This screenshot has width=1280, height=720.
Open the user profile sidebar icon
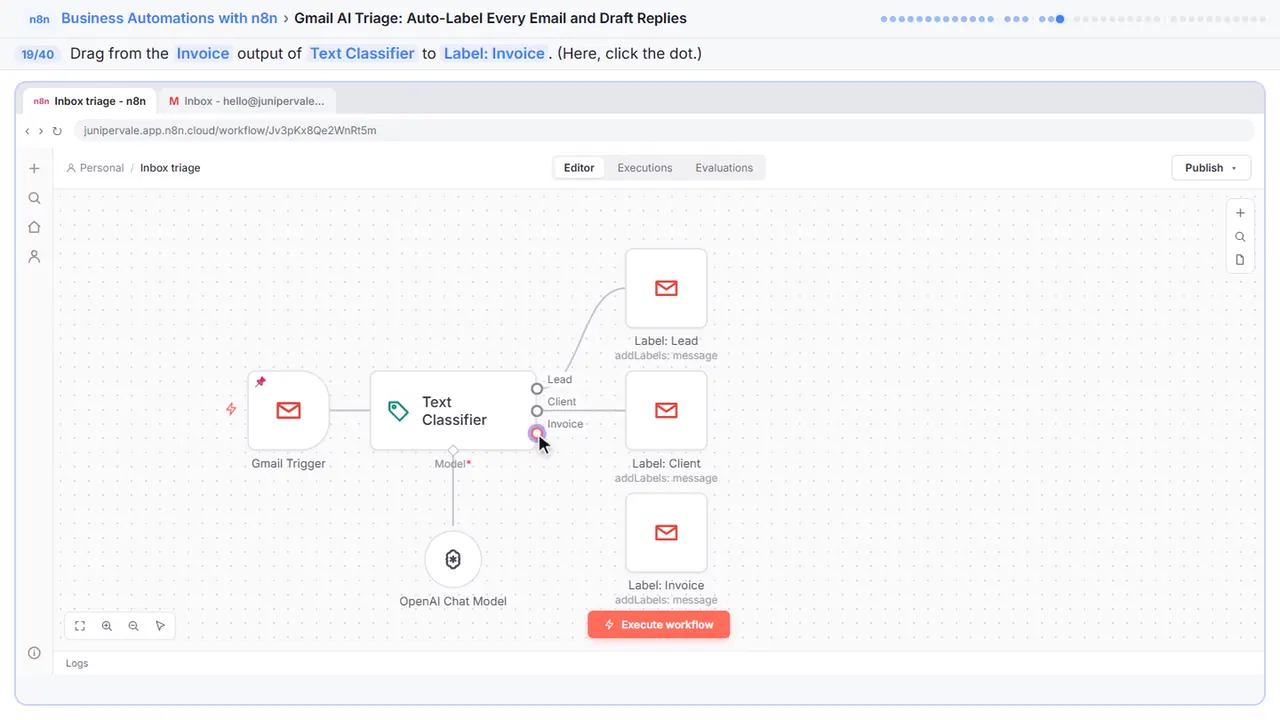point(34,256)
